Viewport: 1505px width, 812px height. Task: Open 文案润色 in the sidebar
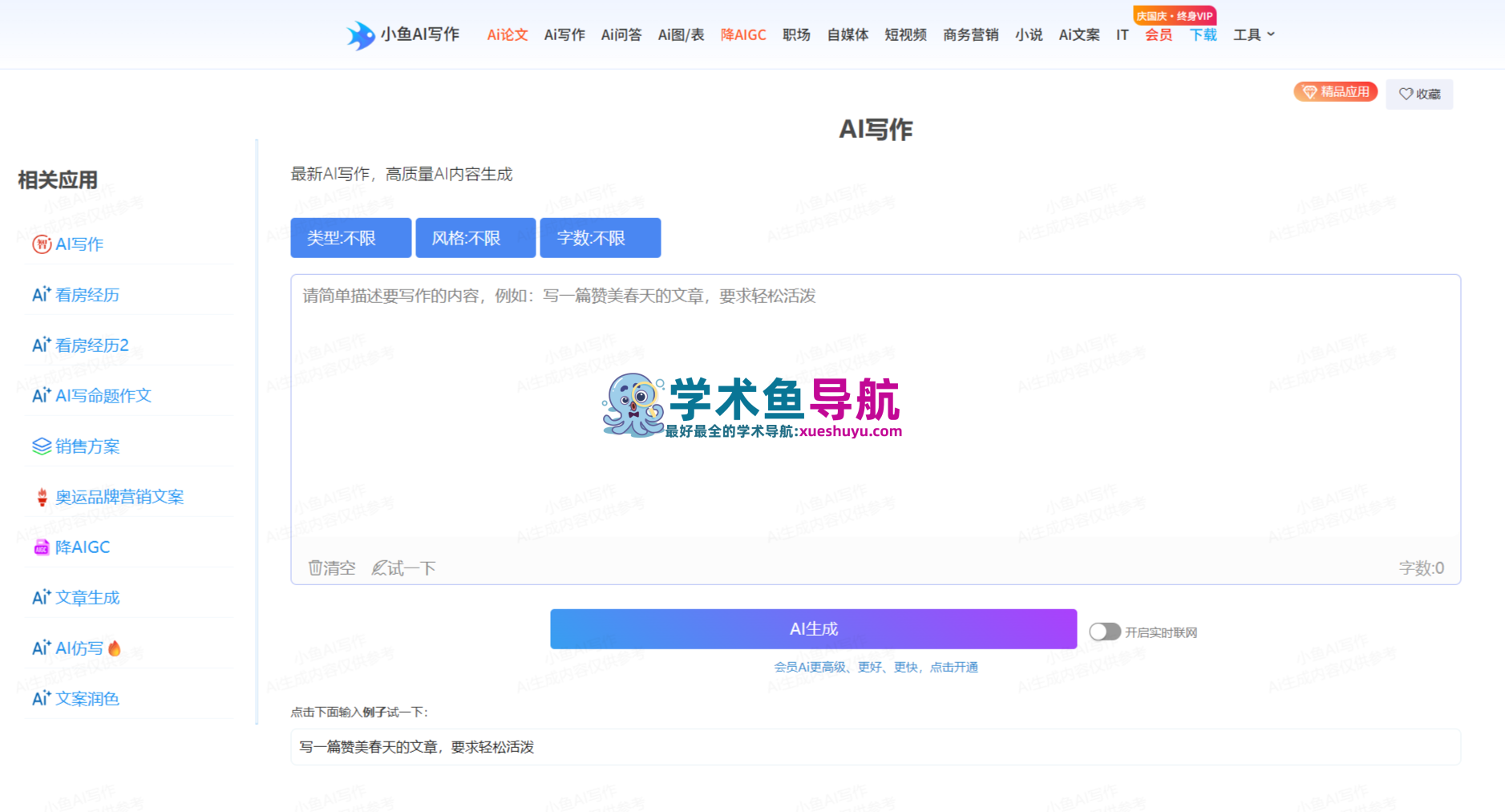point(87,698)
